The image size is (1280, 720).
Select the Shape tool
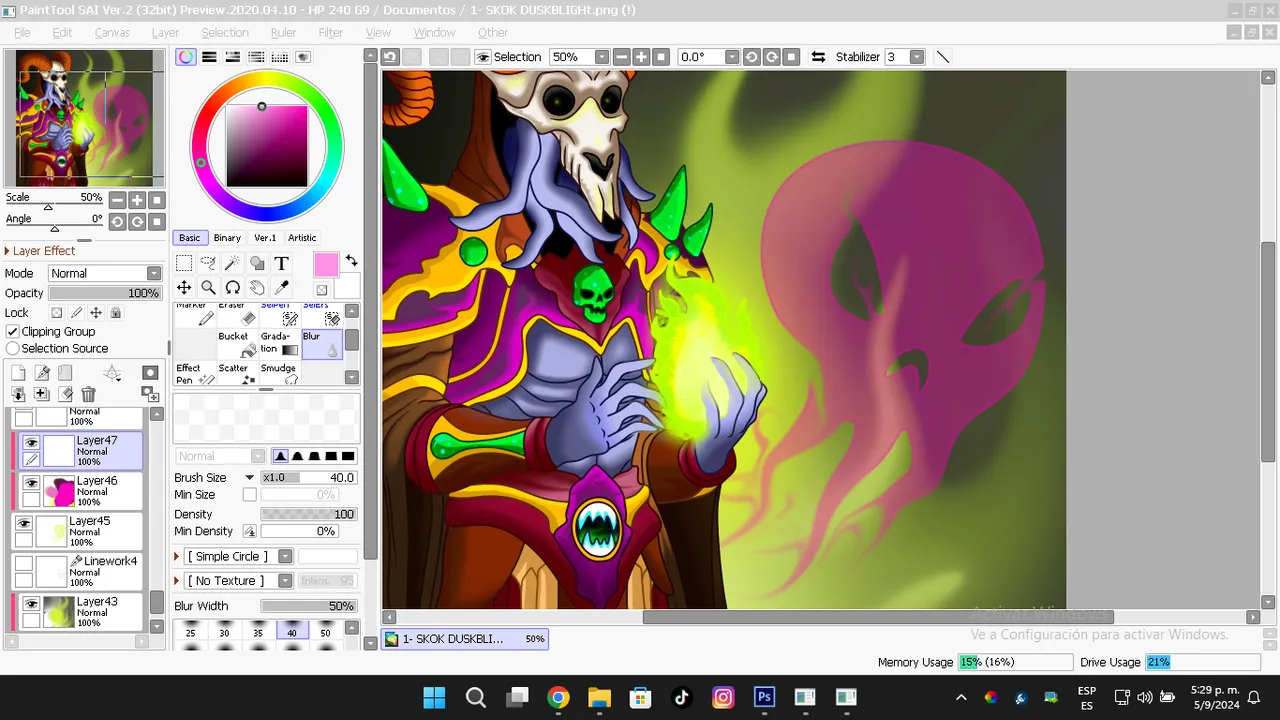point(257,263)
